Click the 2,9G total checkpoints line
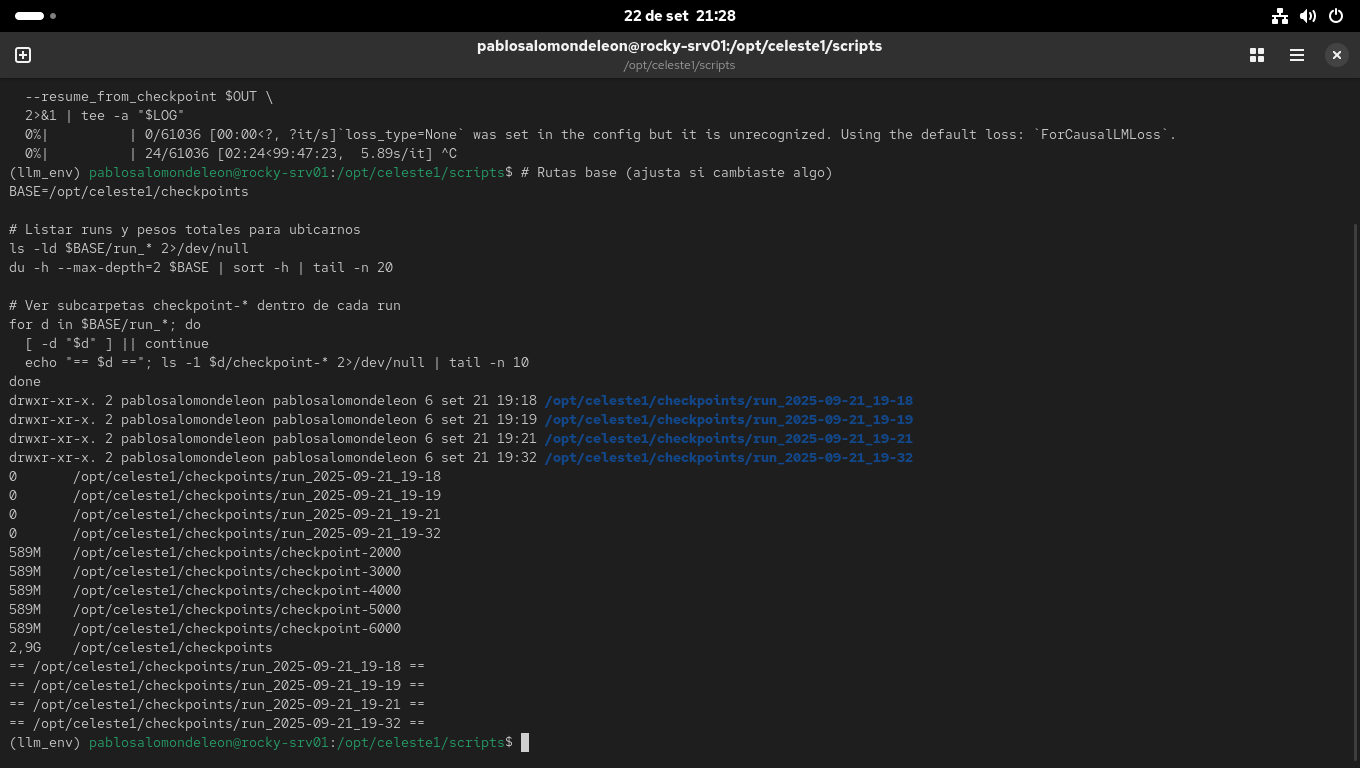The image size is (1360, 768). pyautogui.click(x=140, y=647)
